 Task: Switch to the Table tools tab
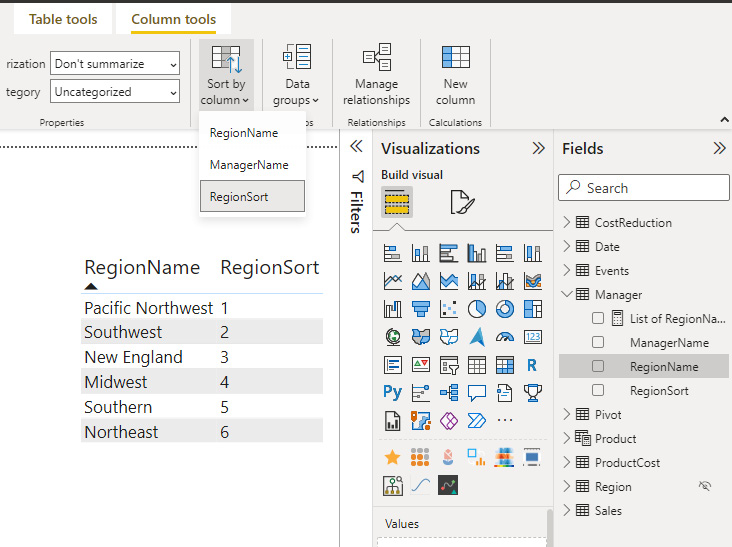click(63, 19)
